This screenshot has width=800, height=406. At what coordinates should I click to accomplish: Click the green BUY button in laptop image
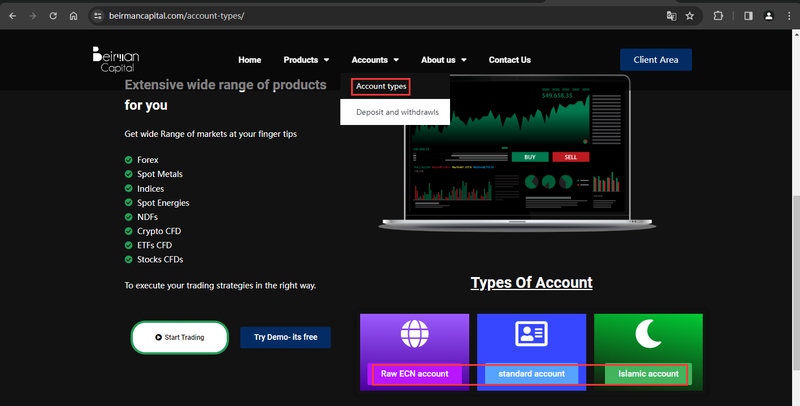pos(530,157)
